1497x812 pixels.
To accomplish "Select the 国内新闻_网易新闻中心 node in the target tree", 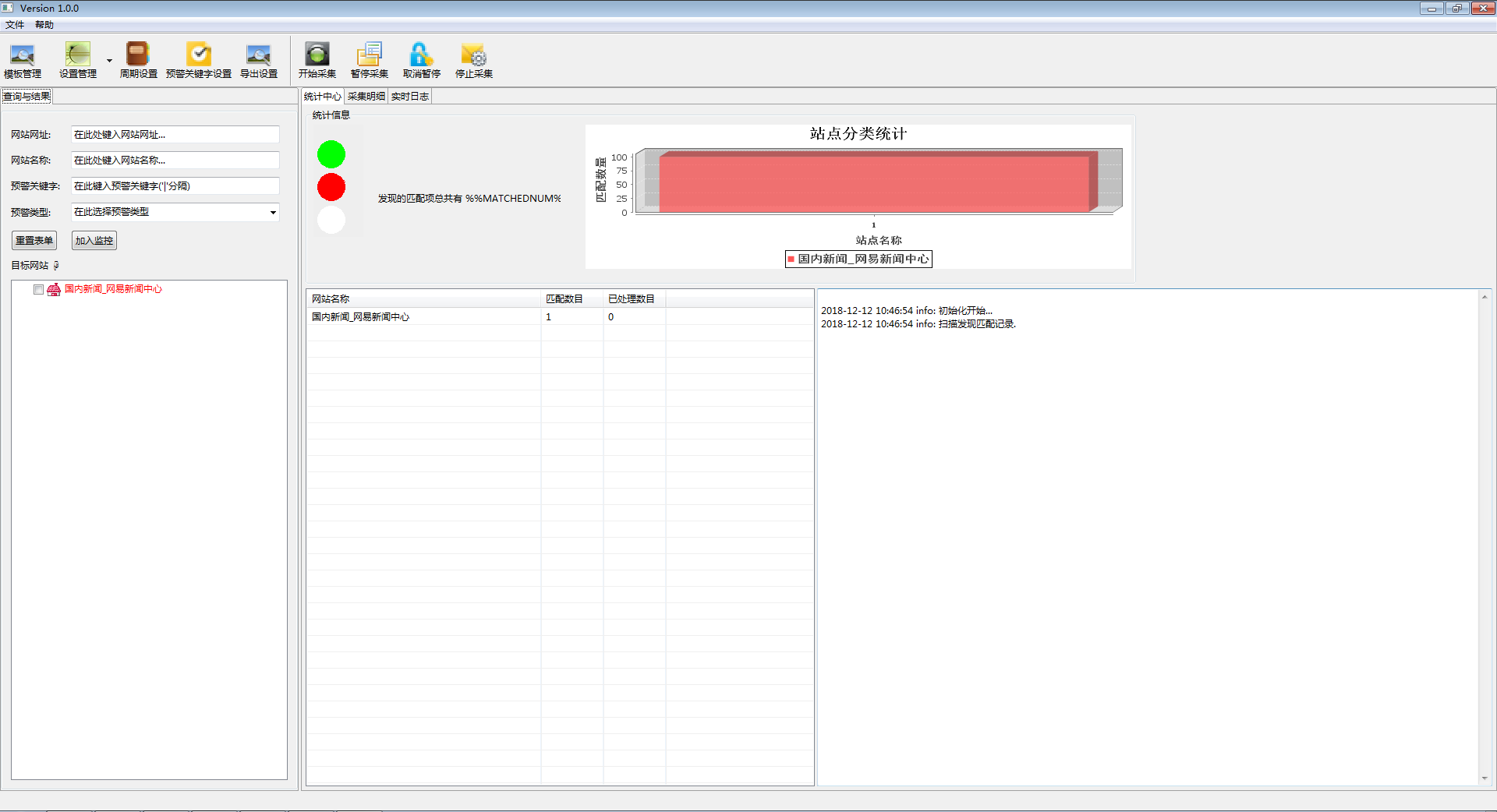I will click(113, 289).
